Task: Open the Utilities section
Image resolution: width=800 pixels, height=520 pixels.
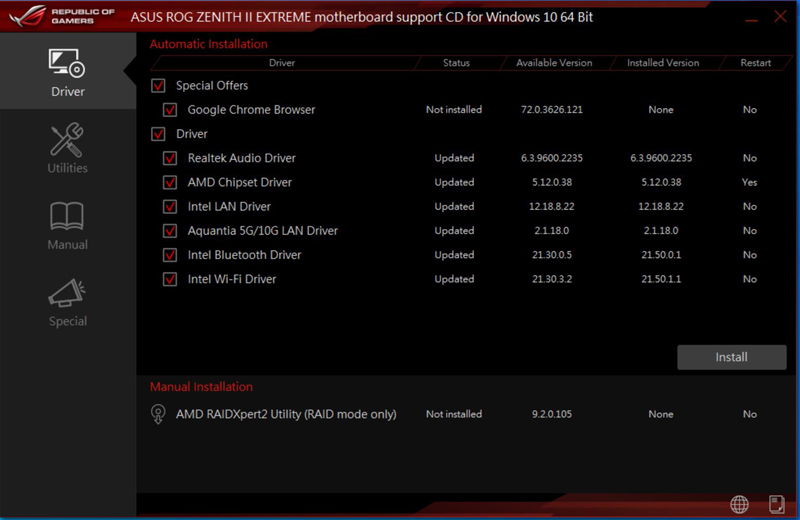Action: pyautogui.click(x=67, y=148)
